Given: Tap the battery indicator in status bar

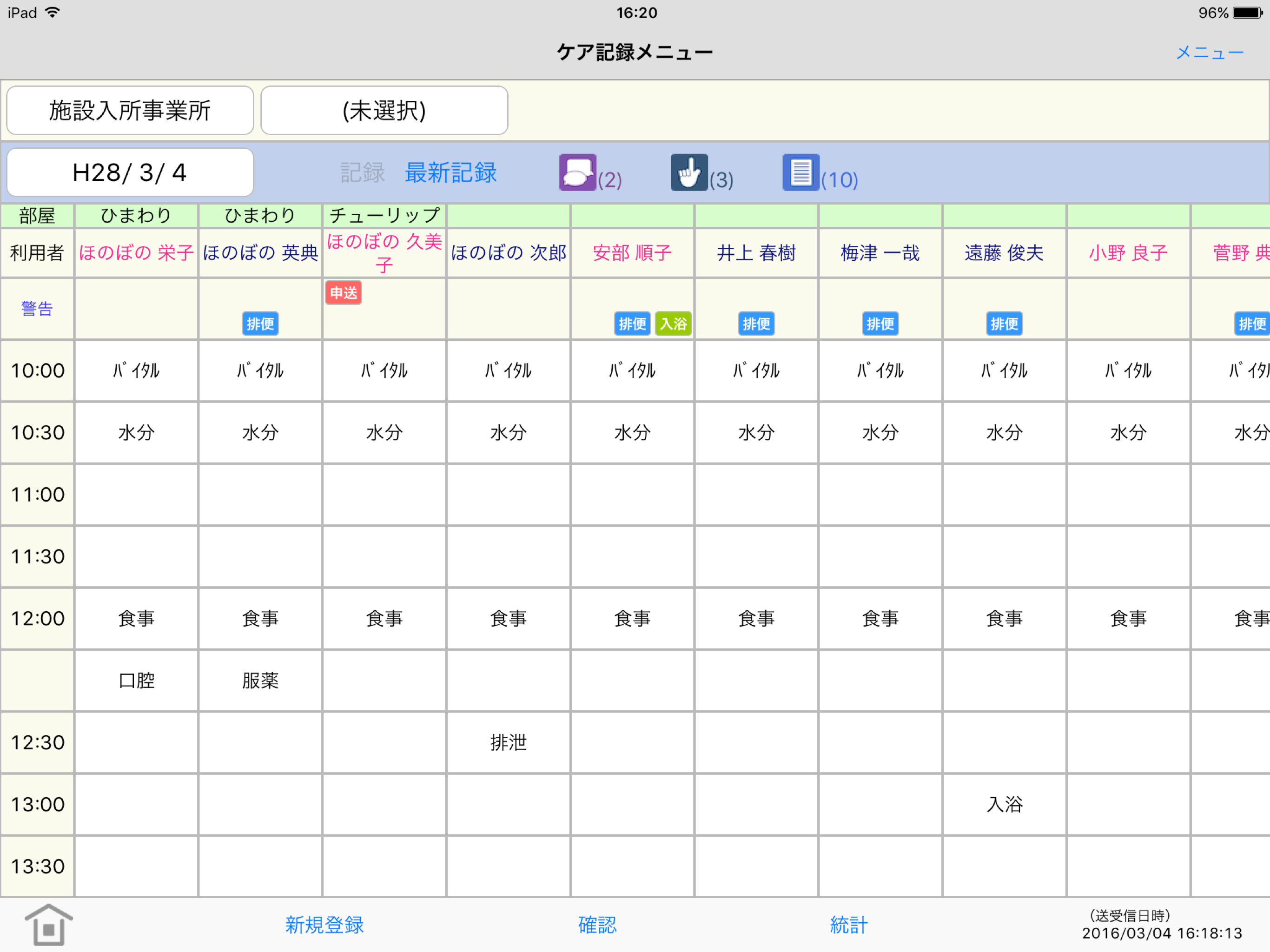Looking at the screenshot, I should 1248,13.
